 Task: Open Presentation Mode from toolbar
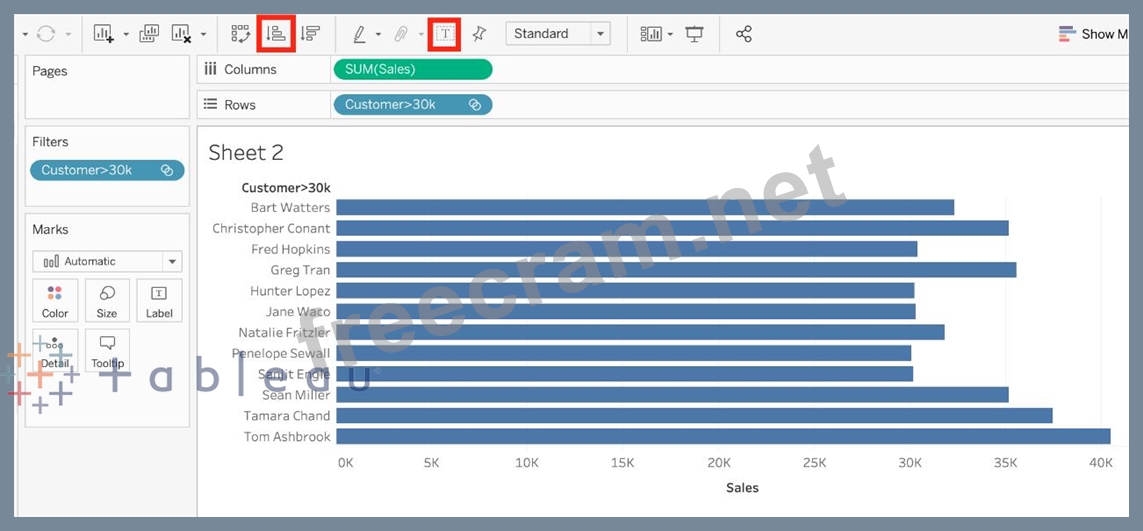pyautogui.click(x=694, y=34)
